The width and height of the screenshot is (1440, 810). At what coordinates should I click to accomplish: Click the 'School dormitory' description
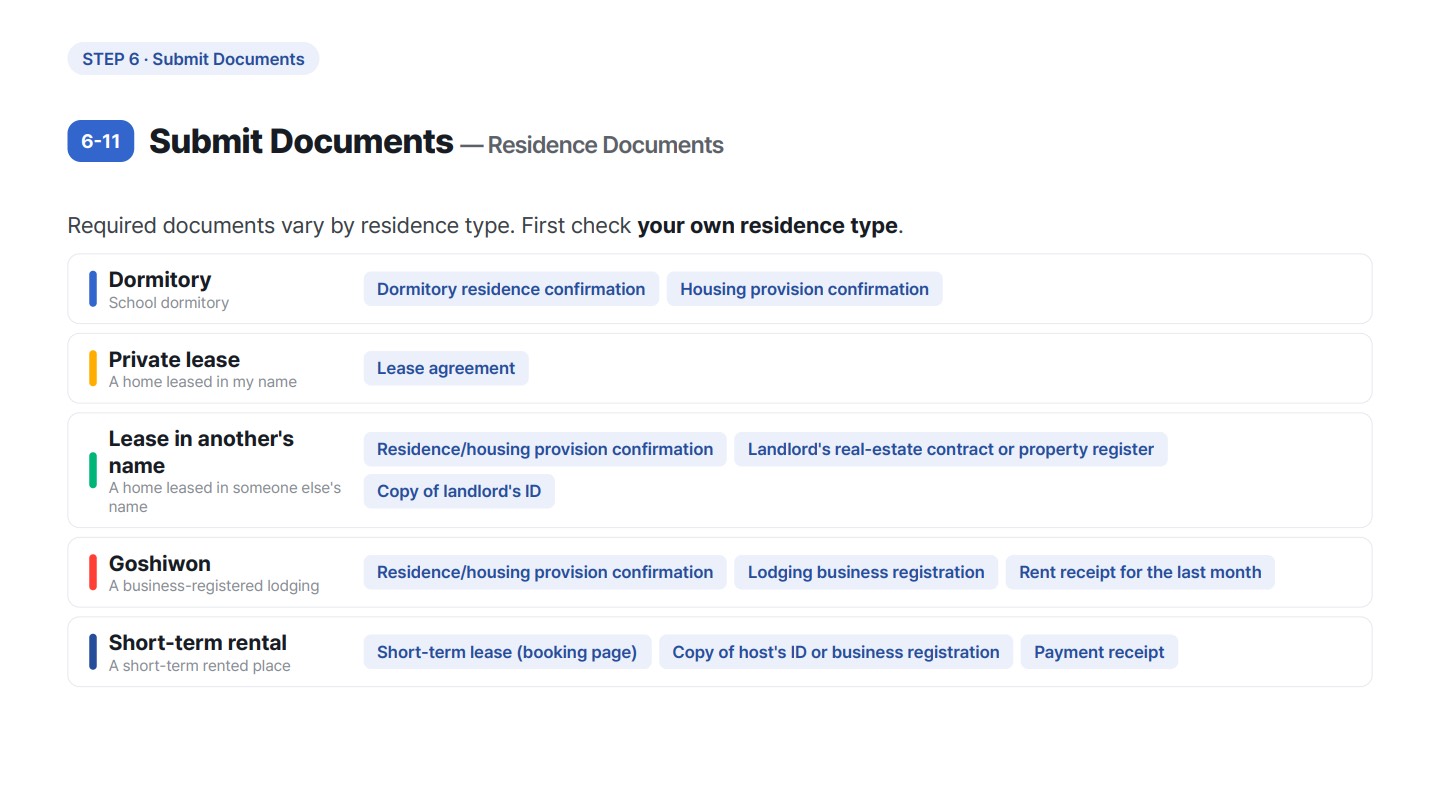(x=169, y=303)
